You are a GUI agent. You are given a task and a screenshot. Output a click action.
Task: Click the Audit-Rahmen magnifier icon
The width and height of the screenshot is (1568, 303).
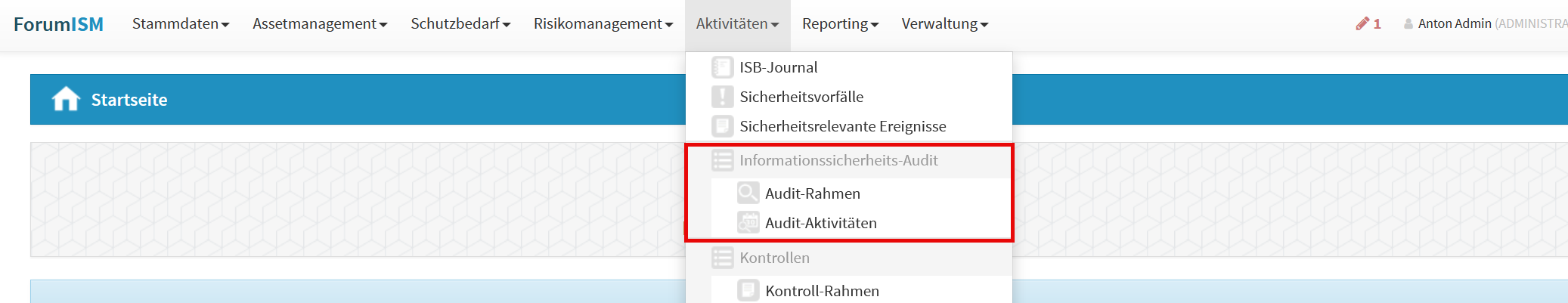[748, 193]
